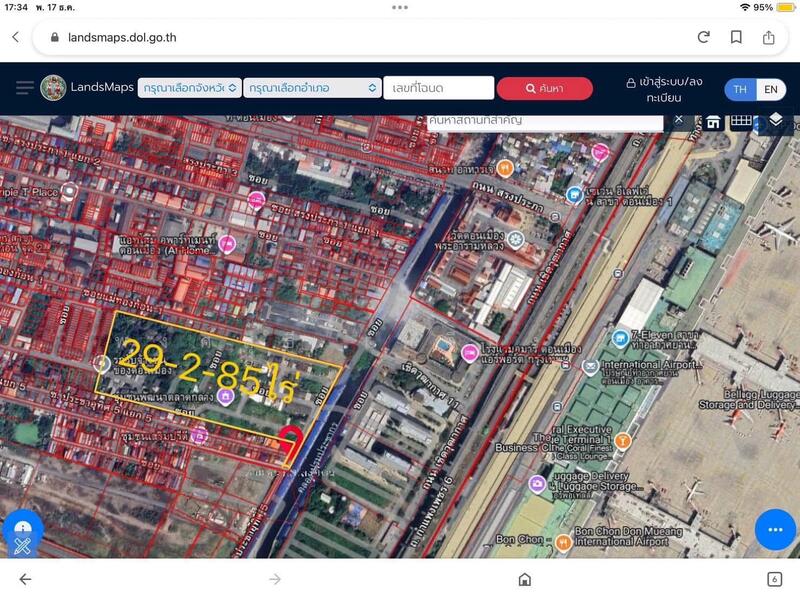Click the LandsMaps emblem logo

[53, 88]
